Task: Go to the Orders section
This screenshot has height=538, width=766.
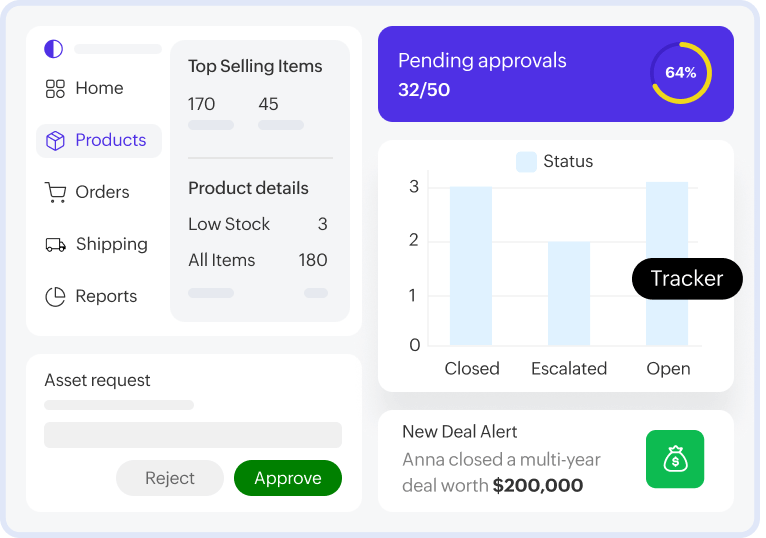Action: [x=102, y=192]
